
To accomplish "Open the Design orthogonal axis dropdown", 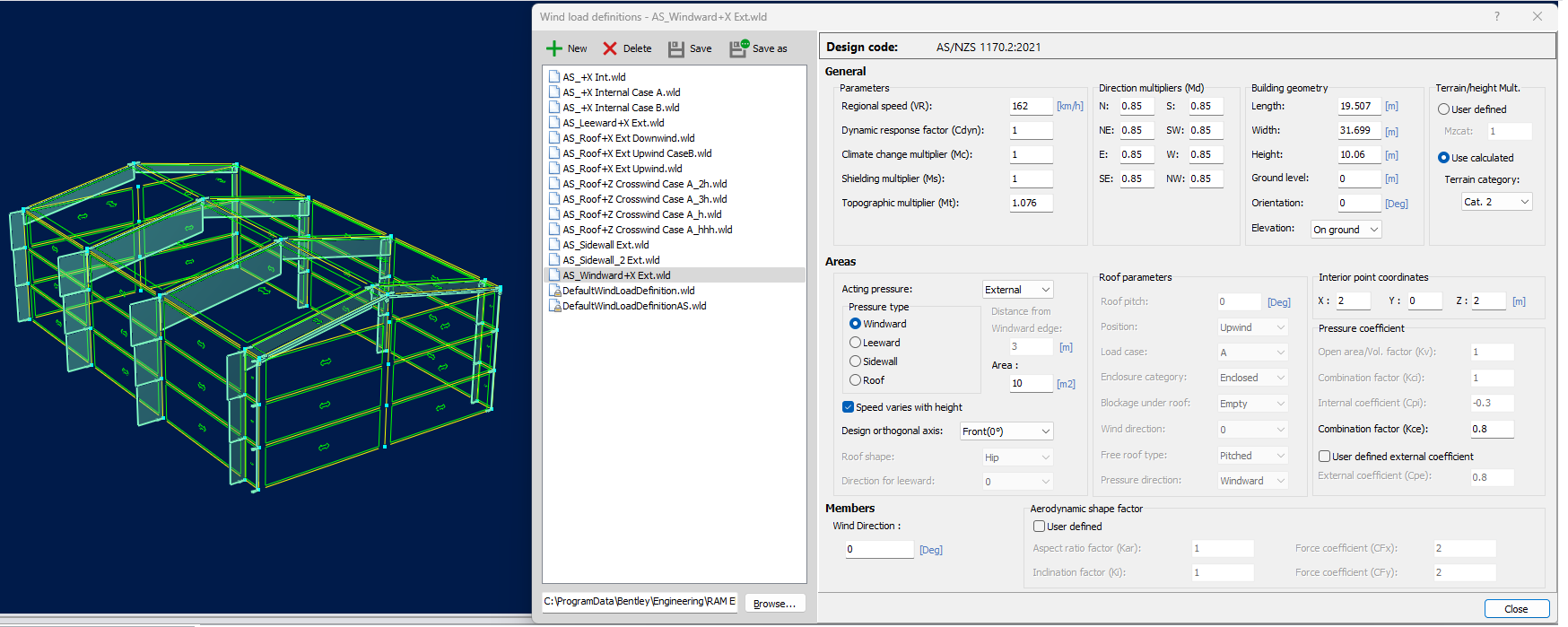I will click(1006, 431).
